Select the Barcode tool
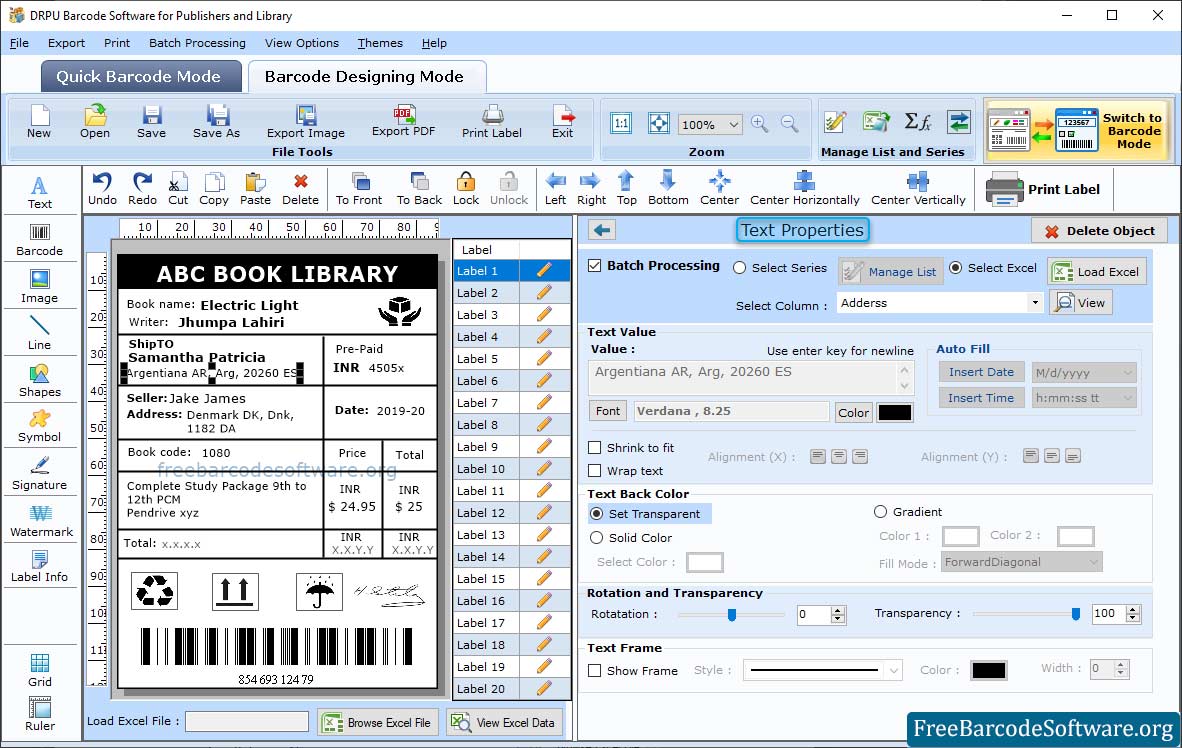The width and height of the screenshot is (1182, 748). (x=39, y=240)
